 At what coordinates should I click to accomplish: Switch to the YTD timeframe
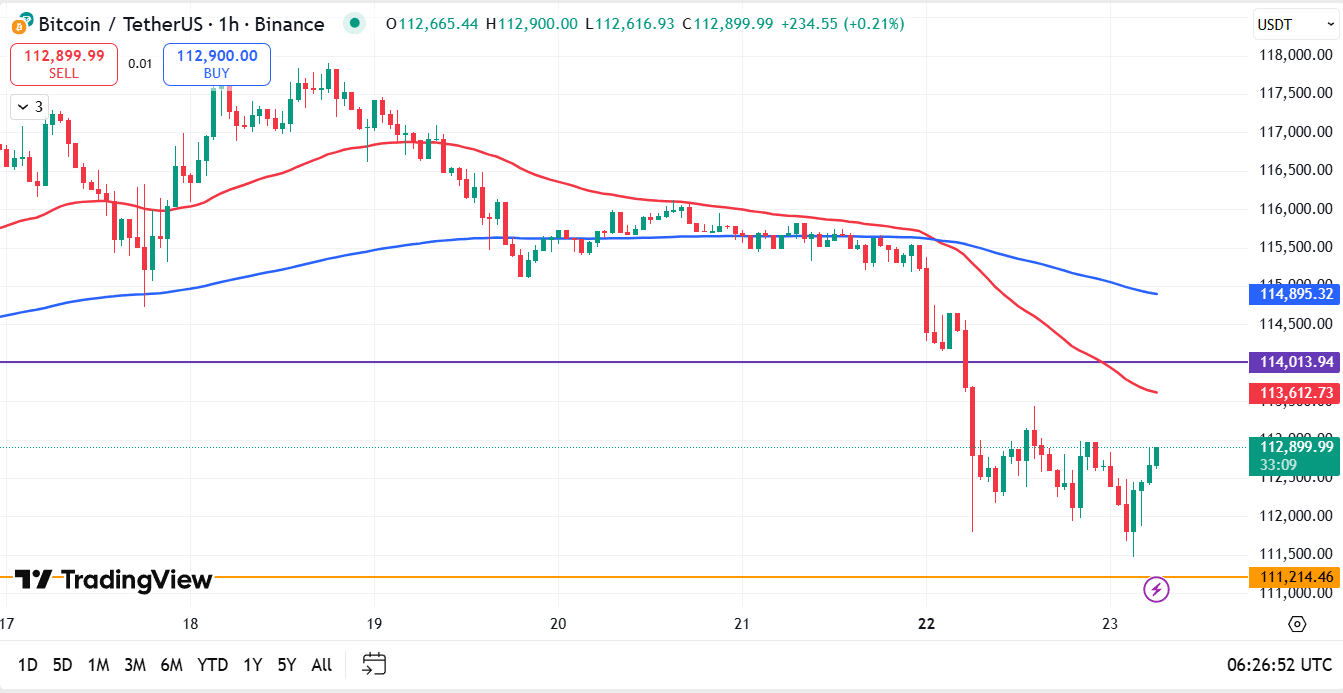[212, 663]
